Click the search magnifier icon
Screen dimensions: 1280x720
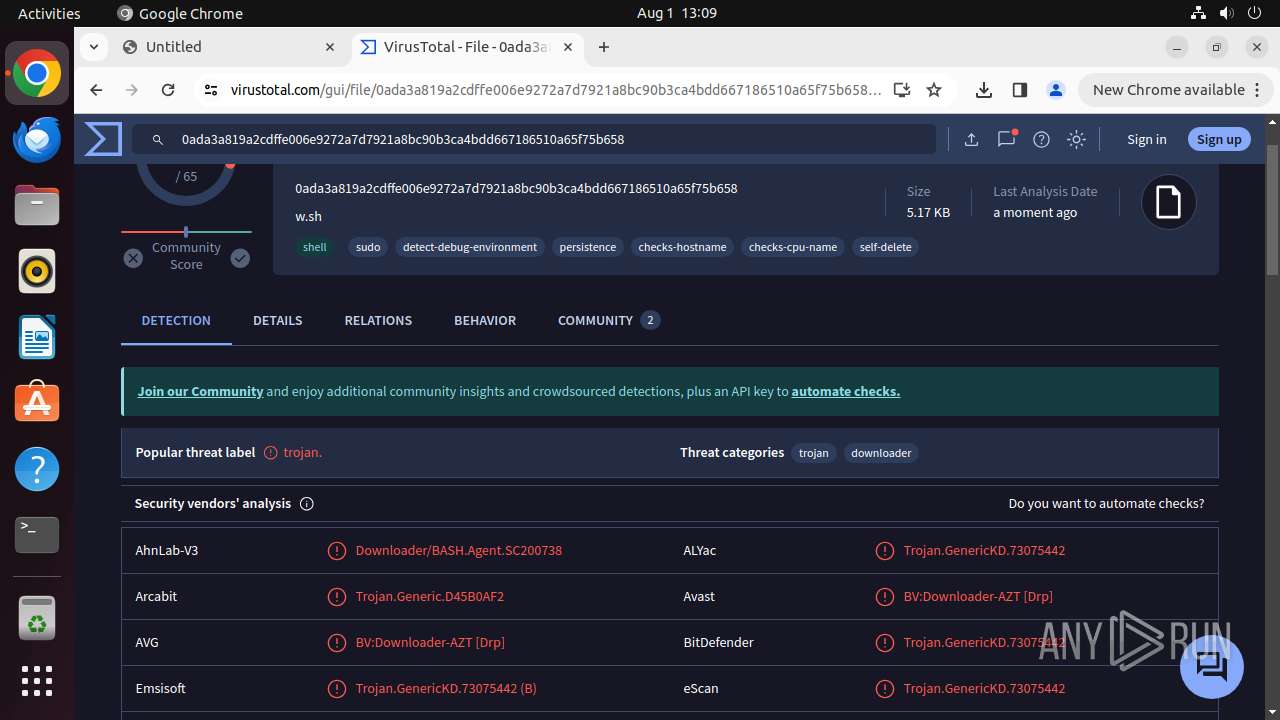coord(158,140)
